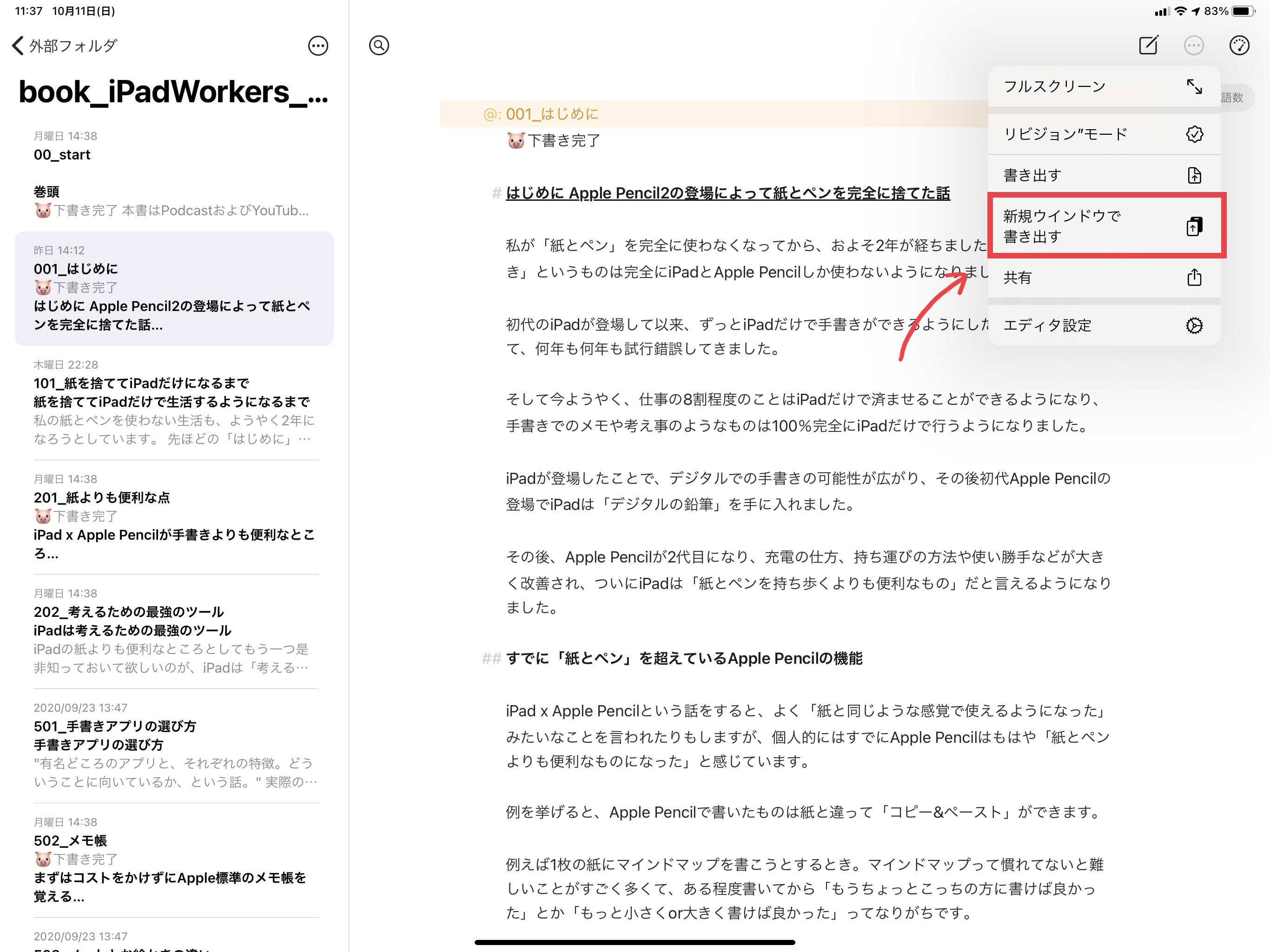1270x952 pixels.
Task: Tap the clock 11:37 in status bar
Action: click(29, 11)
